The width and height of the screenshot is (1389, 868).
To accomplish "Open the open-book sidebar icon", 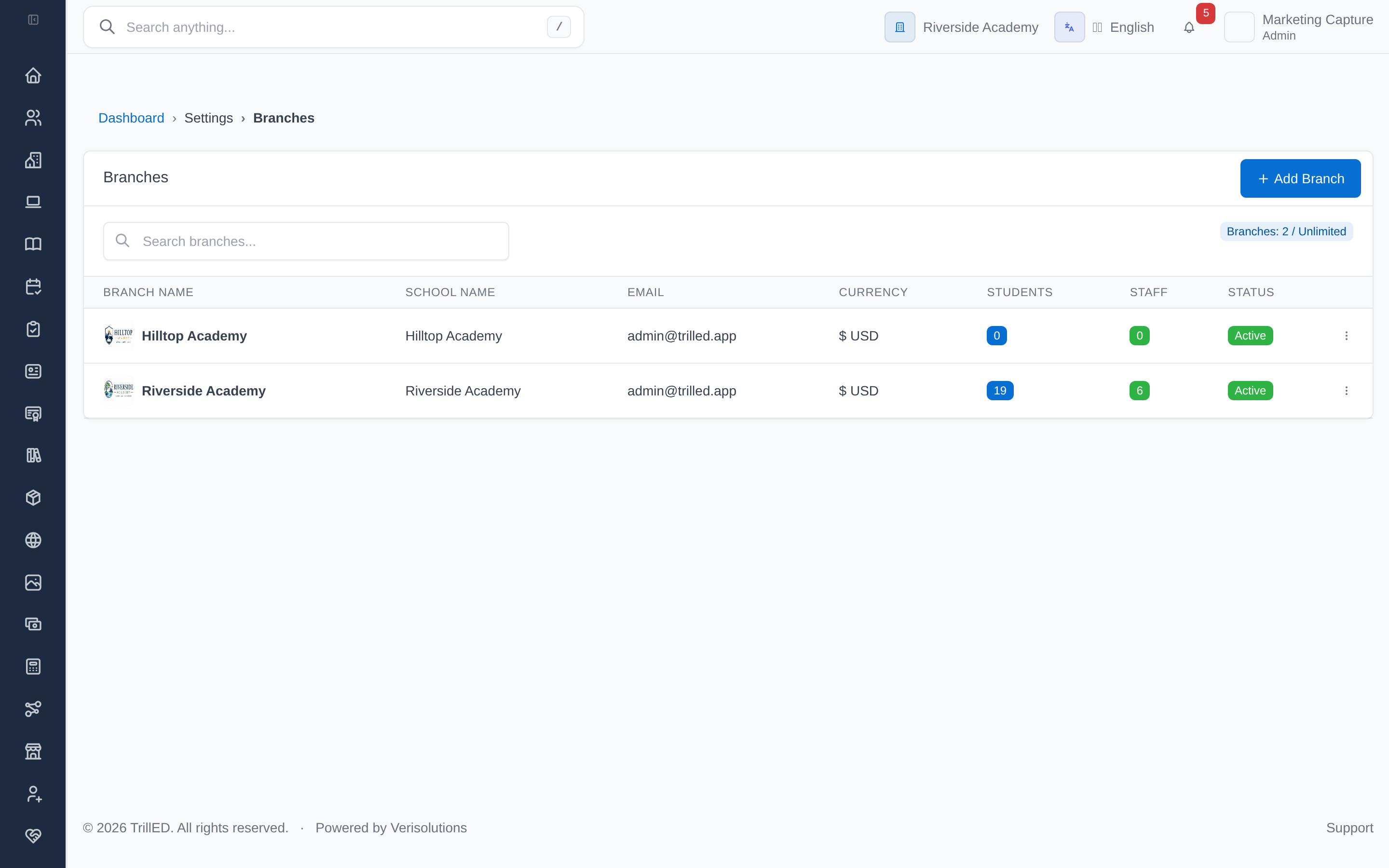I will [33, 244].
